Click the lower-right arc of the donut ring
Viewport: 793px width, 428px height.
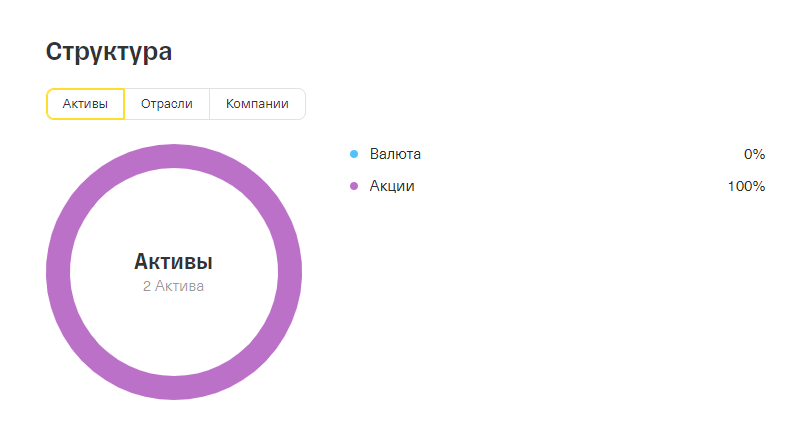click(256, 354)
